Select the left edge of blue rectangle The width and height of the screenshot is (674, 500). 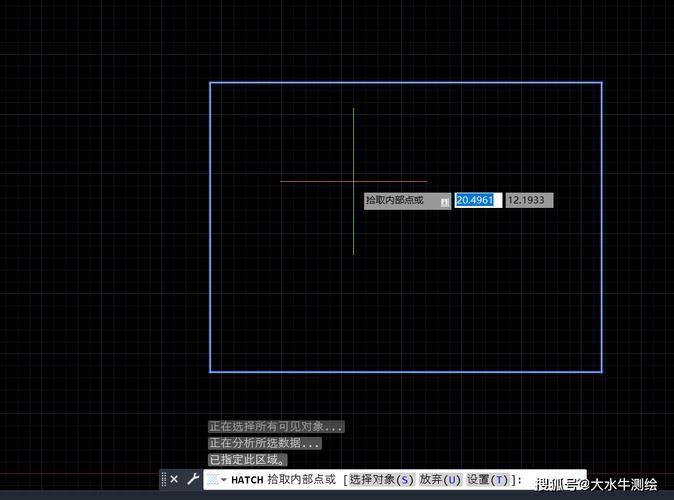coord(210,227)
